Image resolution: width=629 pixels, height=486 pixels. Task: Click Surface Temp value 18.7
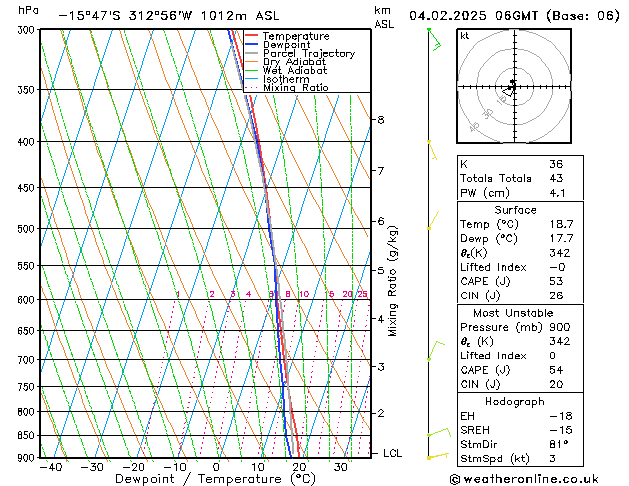click(x=561, y=224)
